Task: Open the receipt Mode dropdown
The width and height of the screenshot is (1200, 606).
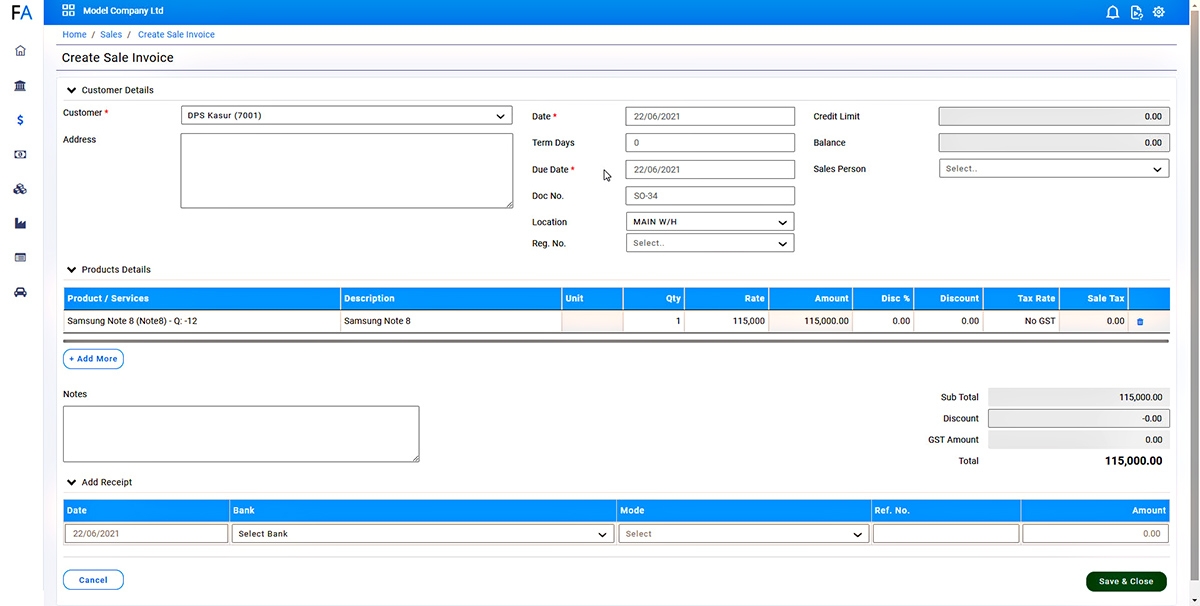Action: (x=743, y=534)
